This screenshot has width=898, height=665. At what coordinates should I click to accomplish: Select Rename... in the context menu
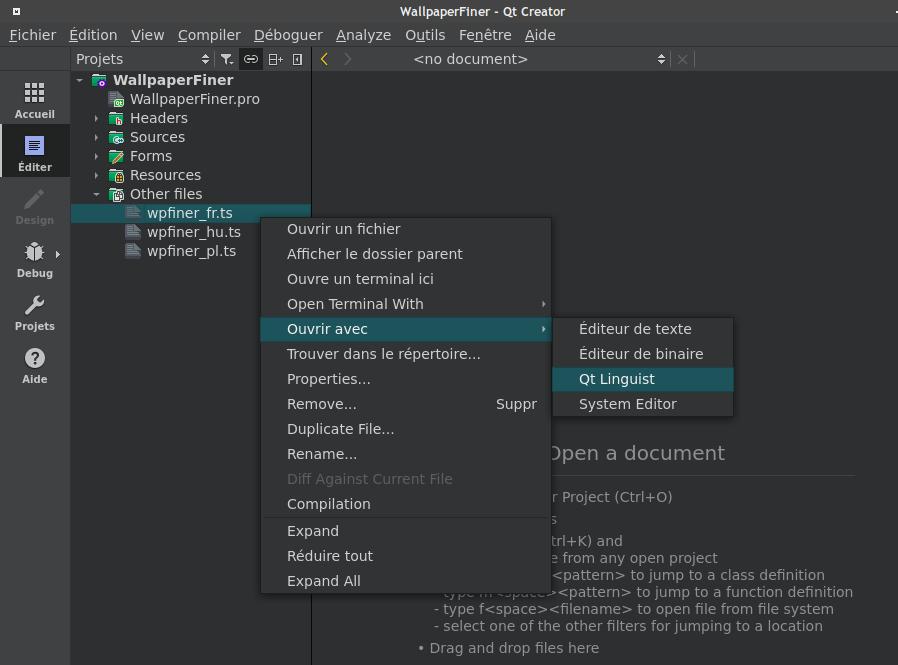pos(405,454)
